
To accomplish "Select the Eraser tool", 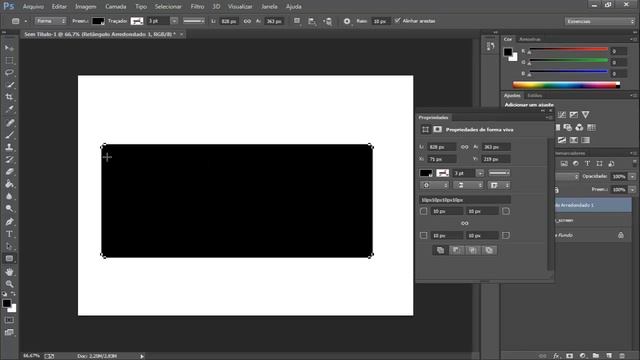I will pos(9,172).
